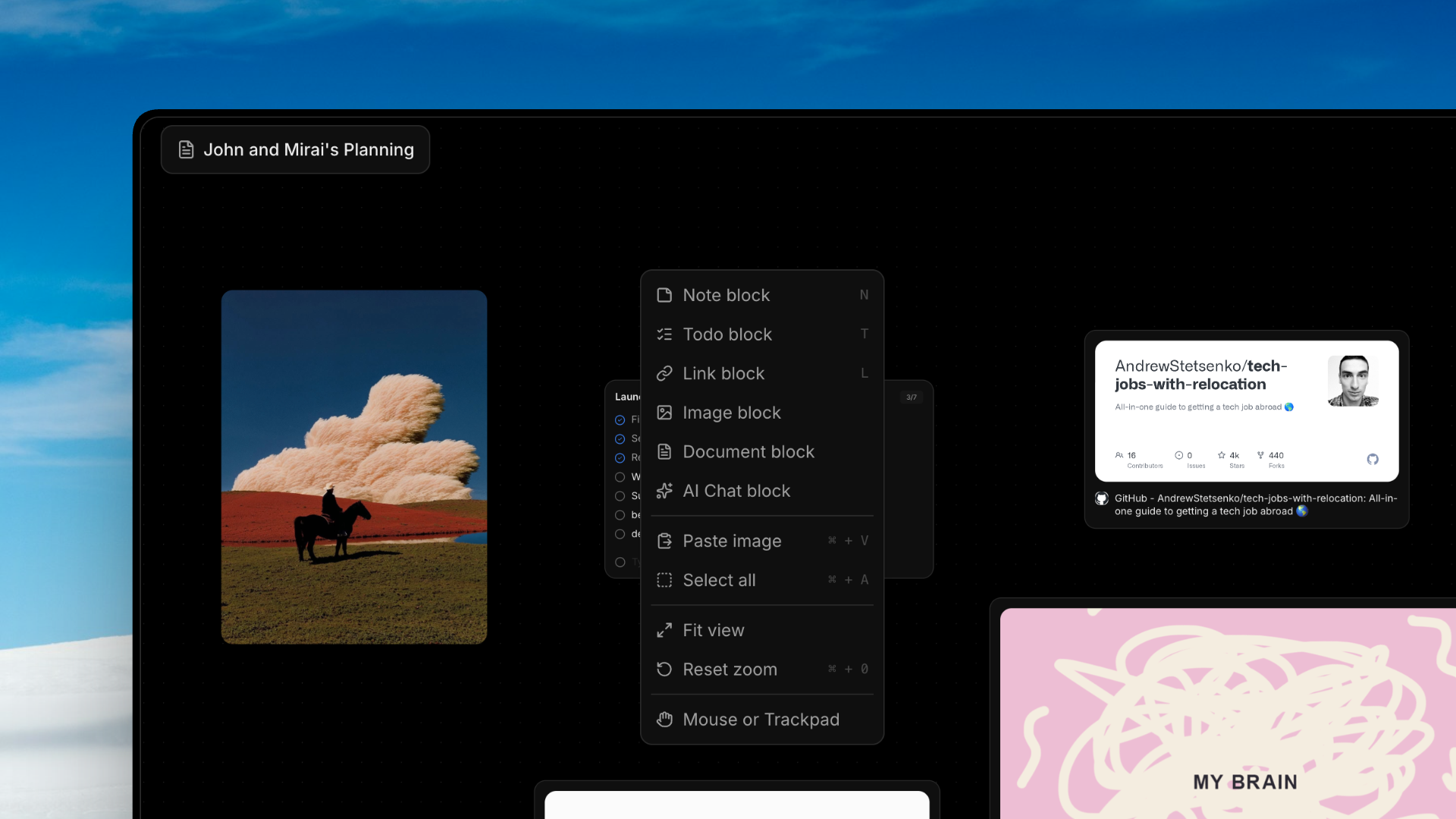Viewport: 1456px width, 819px height.
Task: Uncheck the first completed todo in the Launch list
Action: (x=619, y=419)
